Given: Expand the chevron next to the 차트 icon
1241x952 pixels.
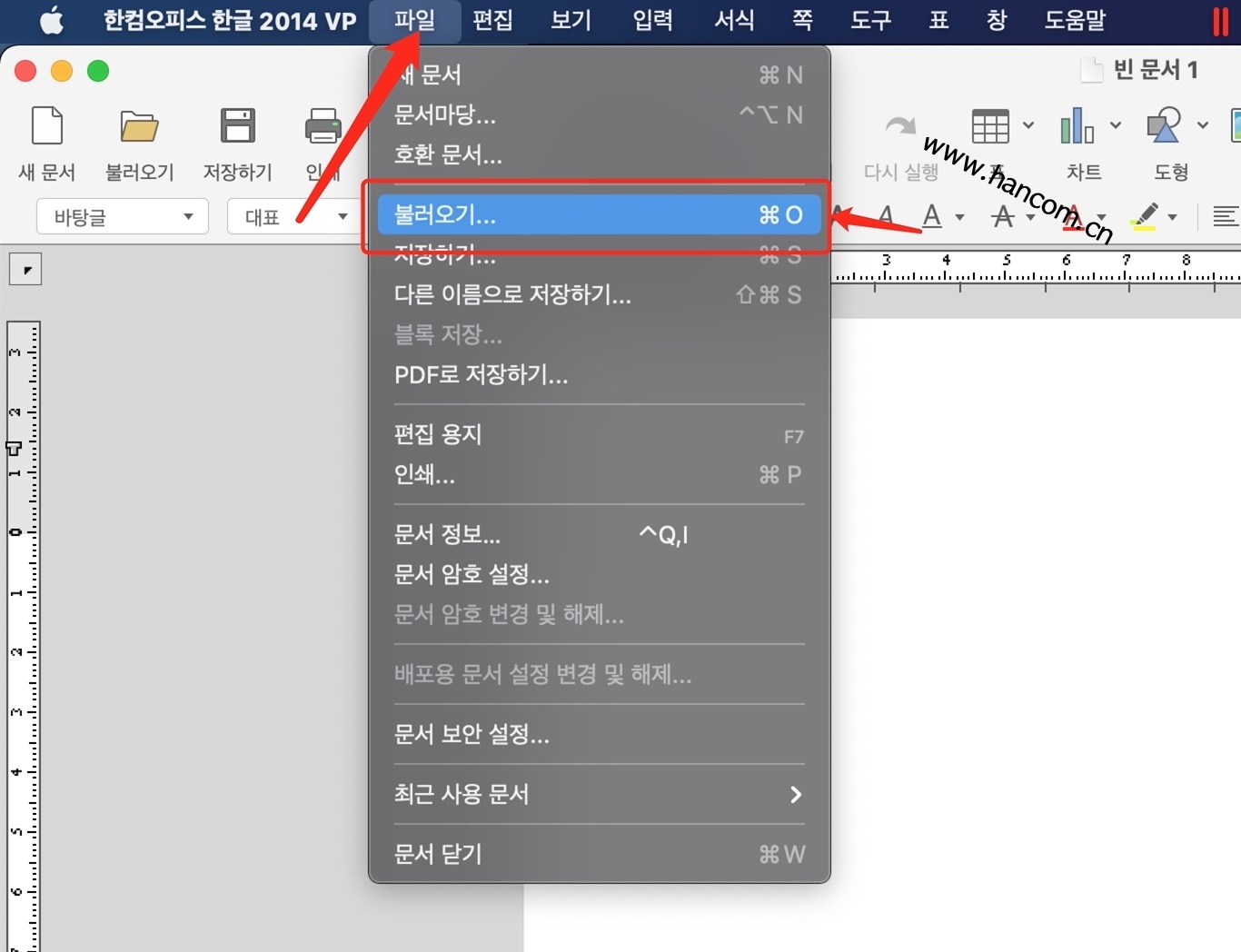Looking at the screenshot, I should coord(1116,125).
